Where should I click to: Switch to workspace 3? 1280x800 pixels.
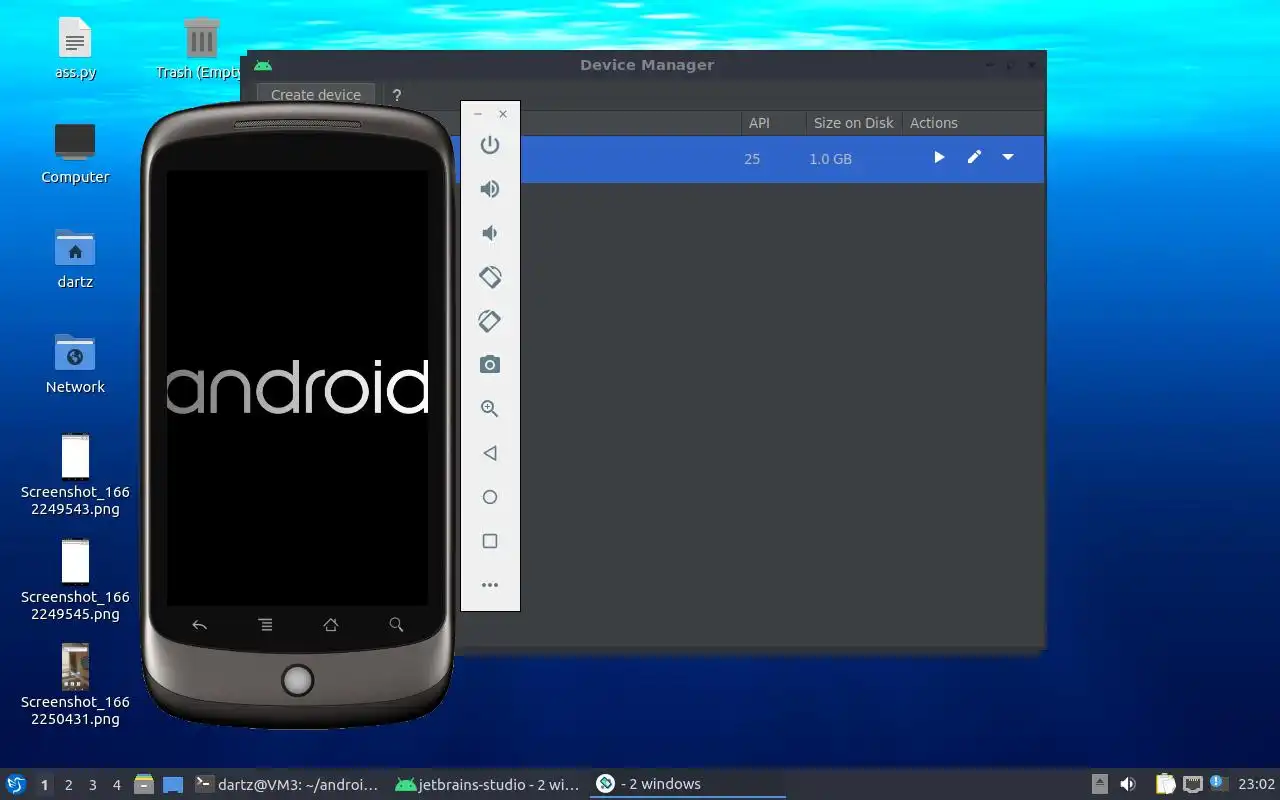pos(93,785)
